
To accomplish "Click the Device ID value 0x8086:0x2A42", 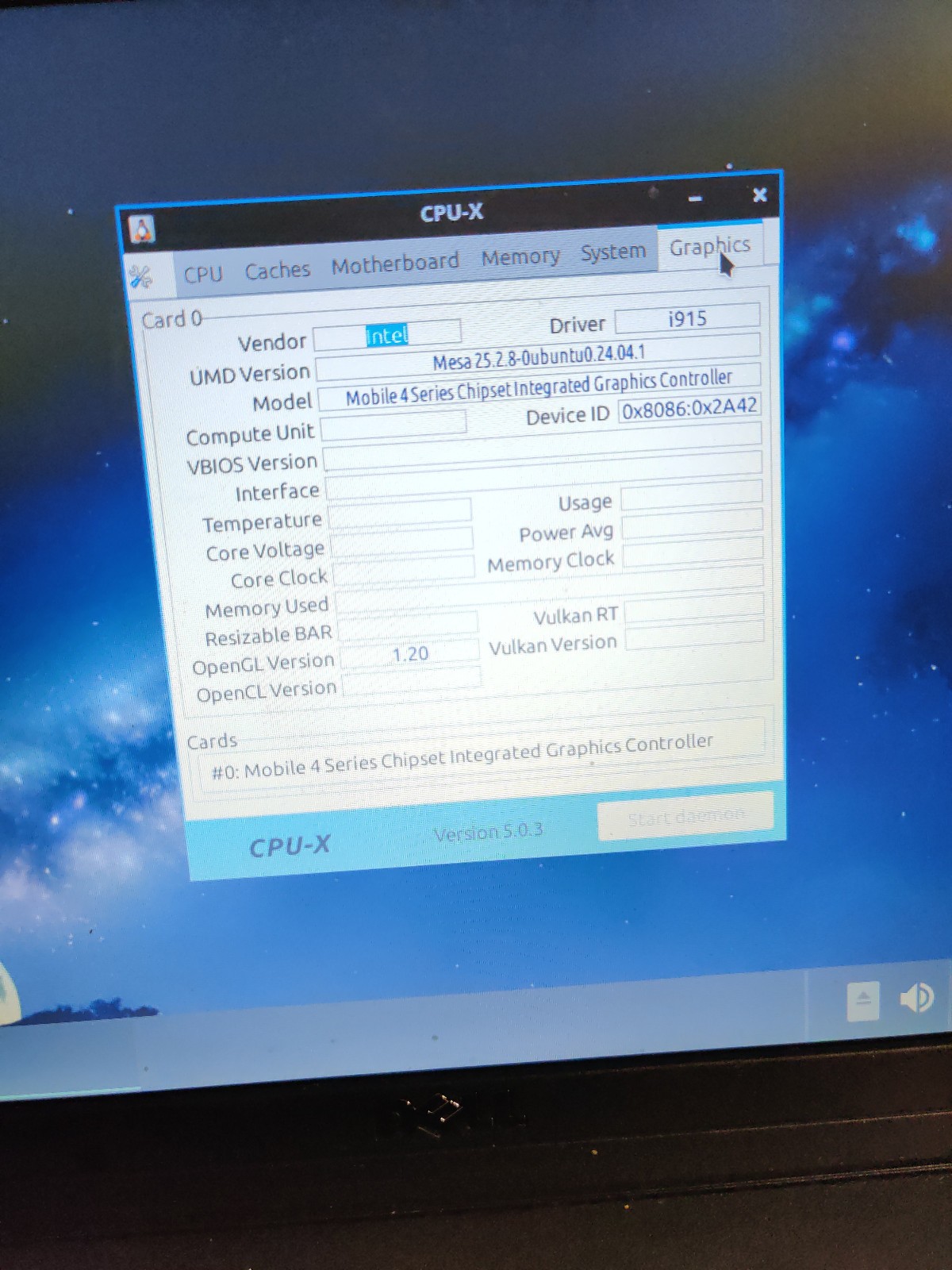I will click(x=689, y=409).
